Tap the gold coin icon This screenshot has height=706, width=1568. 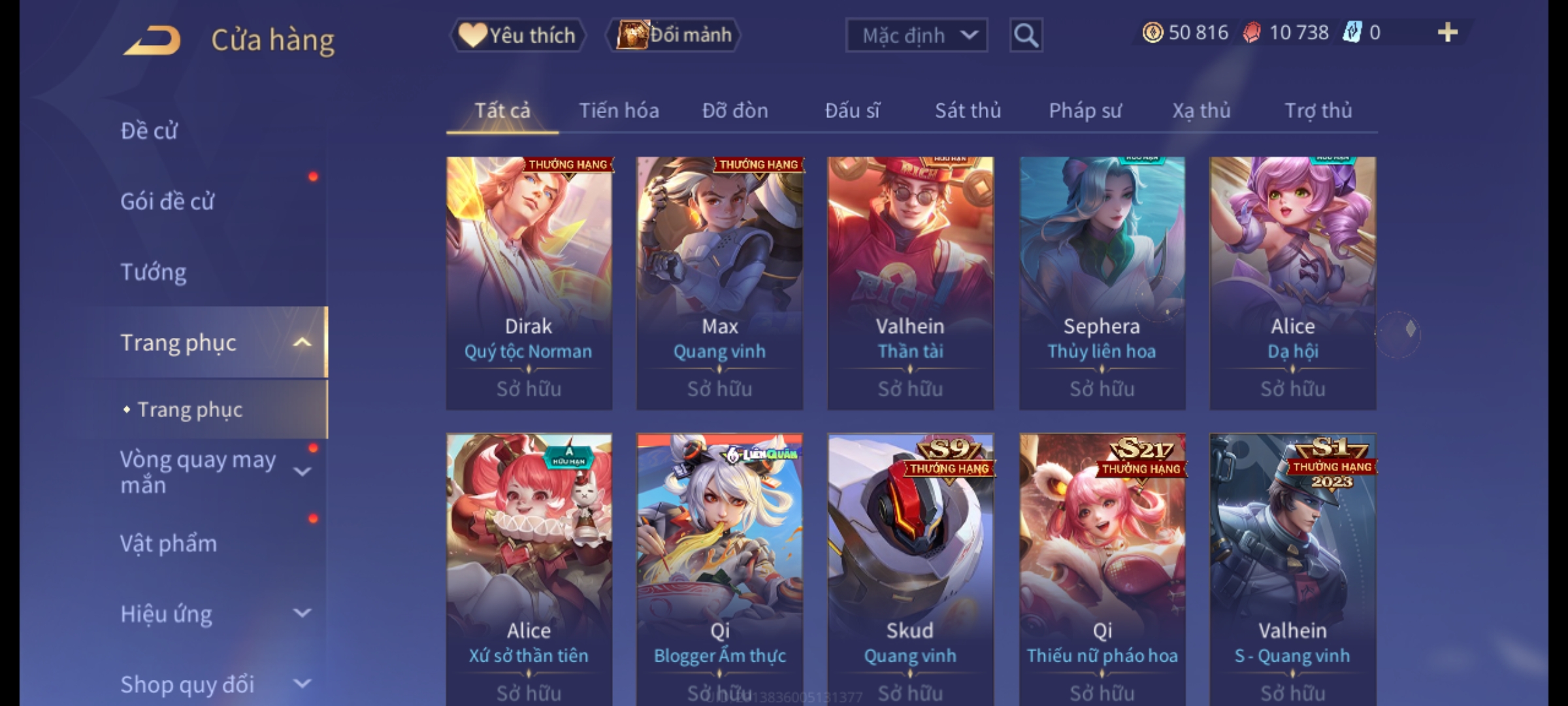click(x=1152, y=33)
